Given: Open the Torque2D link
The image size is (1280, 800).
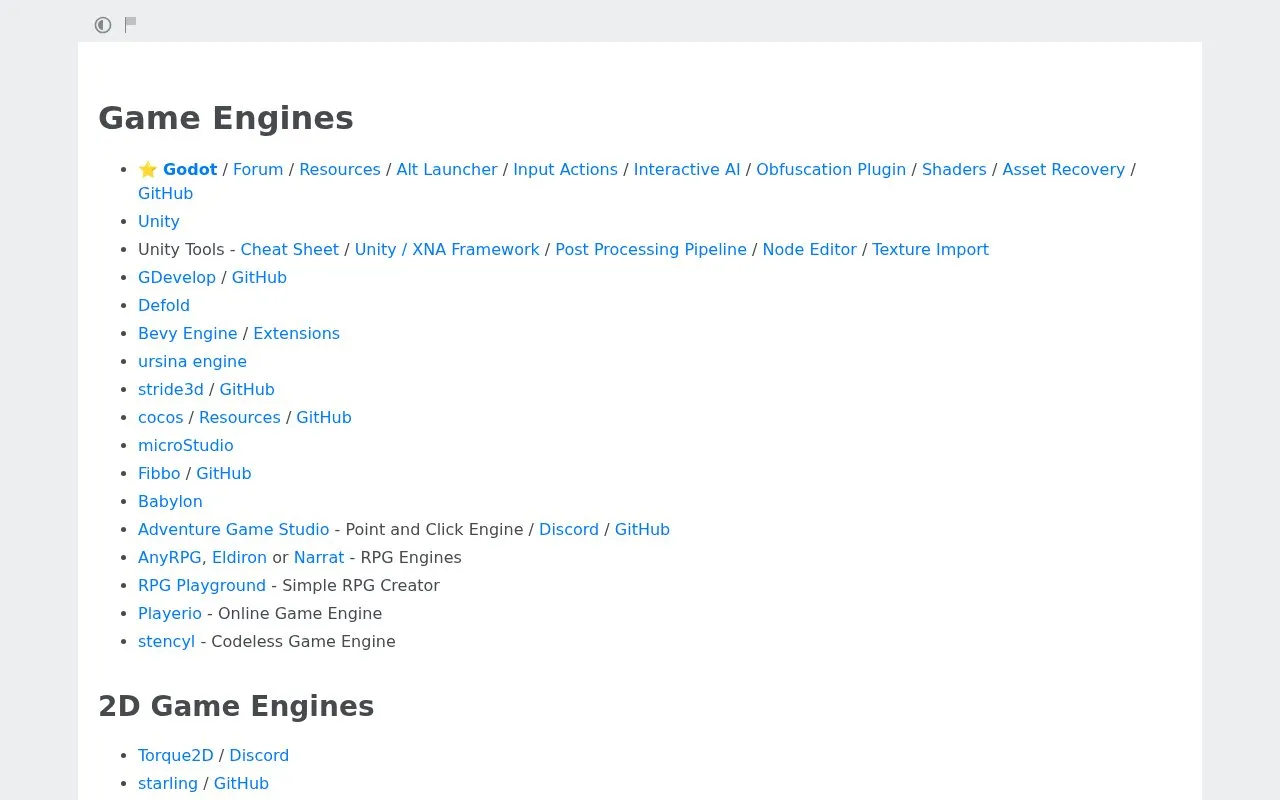Looking at the screenshot, I should coord(176,755).
